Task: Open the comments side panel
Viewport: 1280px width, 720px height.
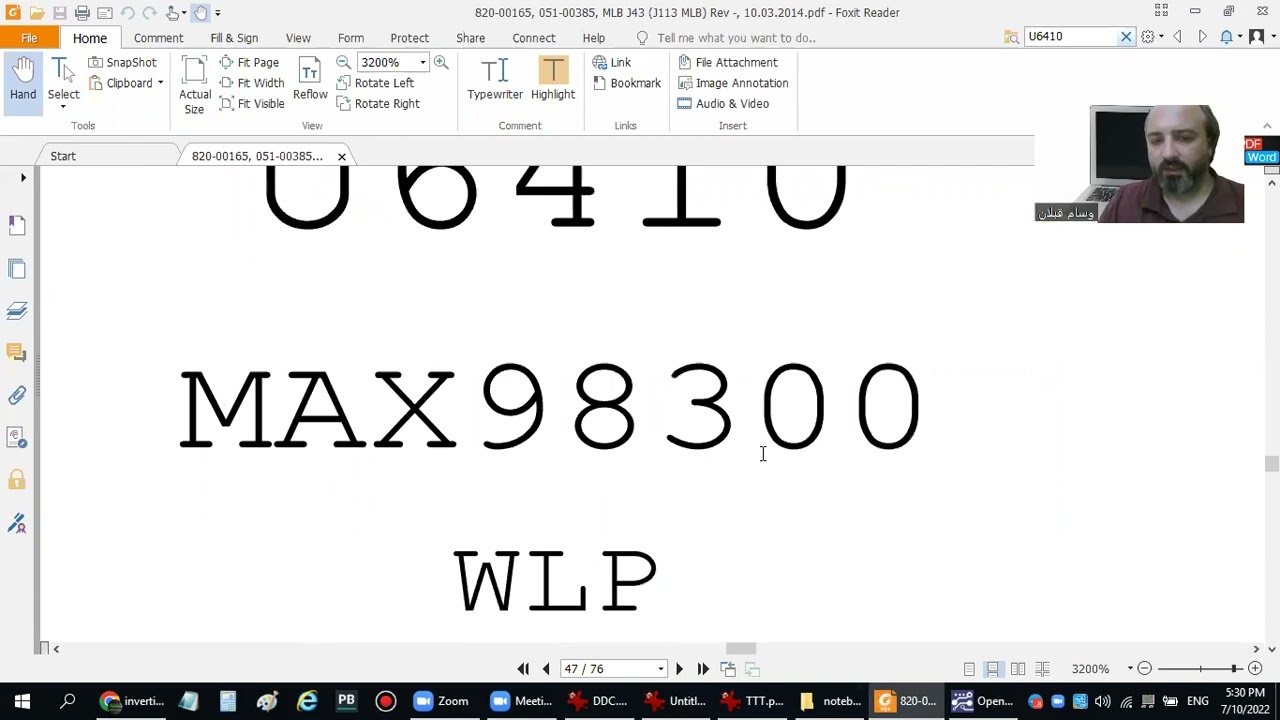Action: tap(17, 353)
